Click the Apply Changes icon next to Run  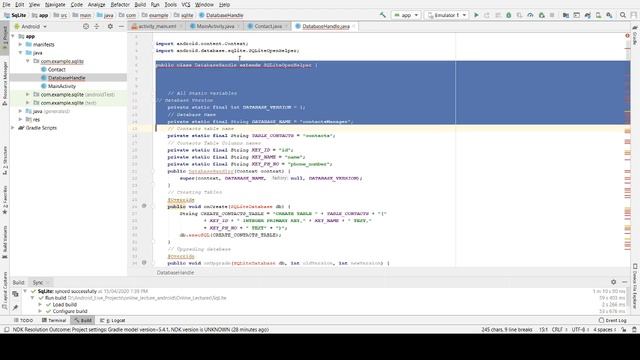(x=487, y=15)
